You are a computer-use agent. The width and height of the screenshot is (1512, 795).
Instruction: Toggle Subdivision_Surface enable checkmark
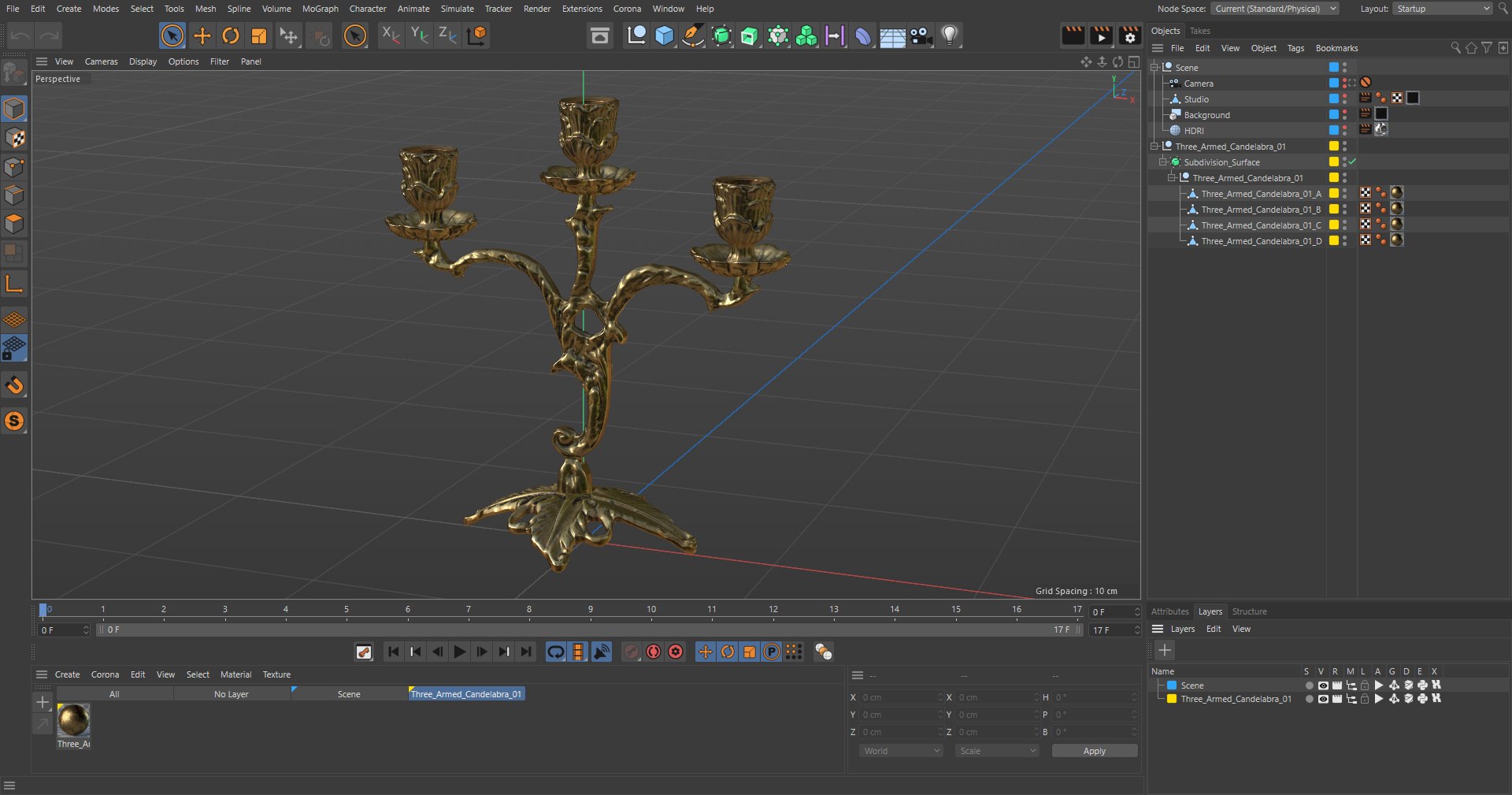(x=1352, y=162)
